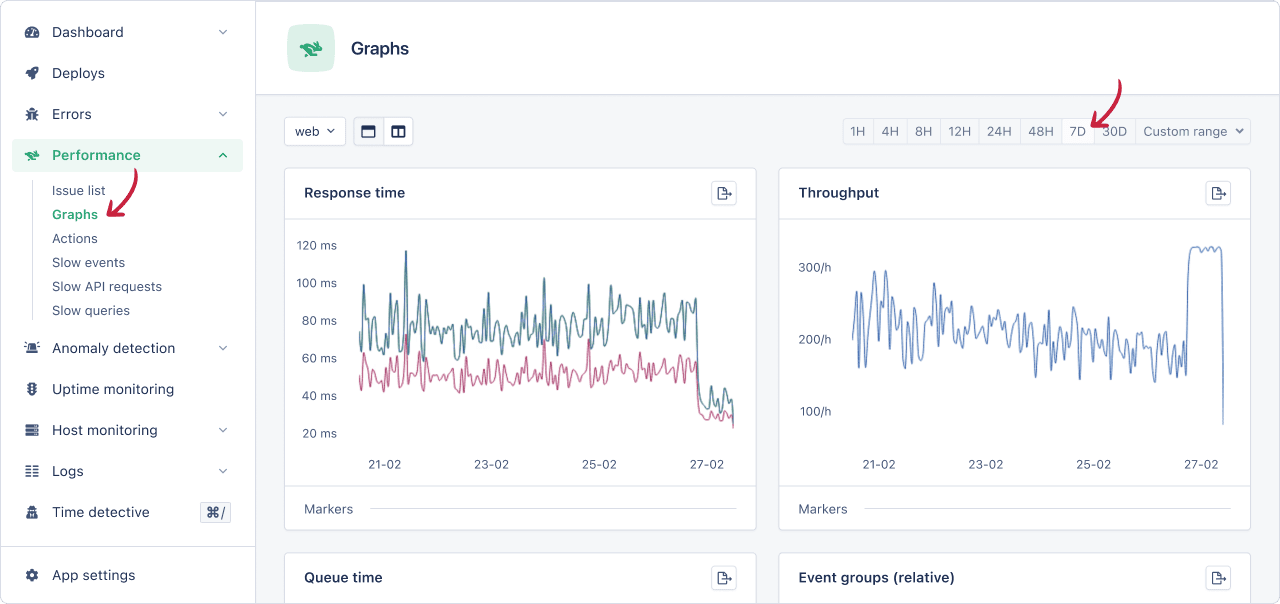Screen dimensions: 1280x604
Task: Select Issue list under Performance
Action: (x=79, y=190)
